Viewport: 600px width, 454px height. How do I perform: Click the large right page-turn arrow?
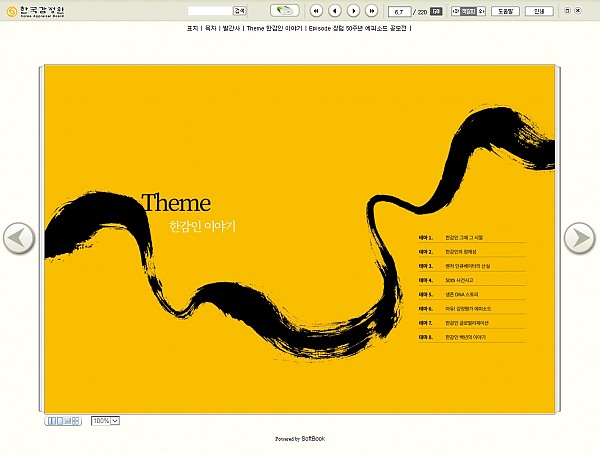[580, 238]
